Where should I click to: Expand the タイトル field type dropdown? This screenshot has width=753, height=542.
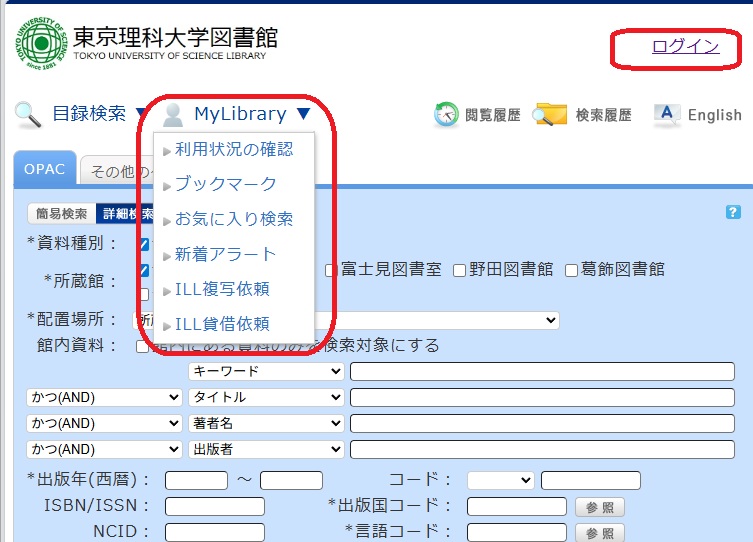point(266,397)
